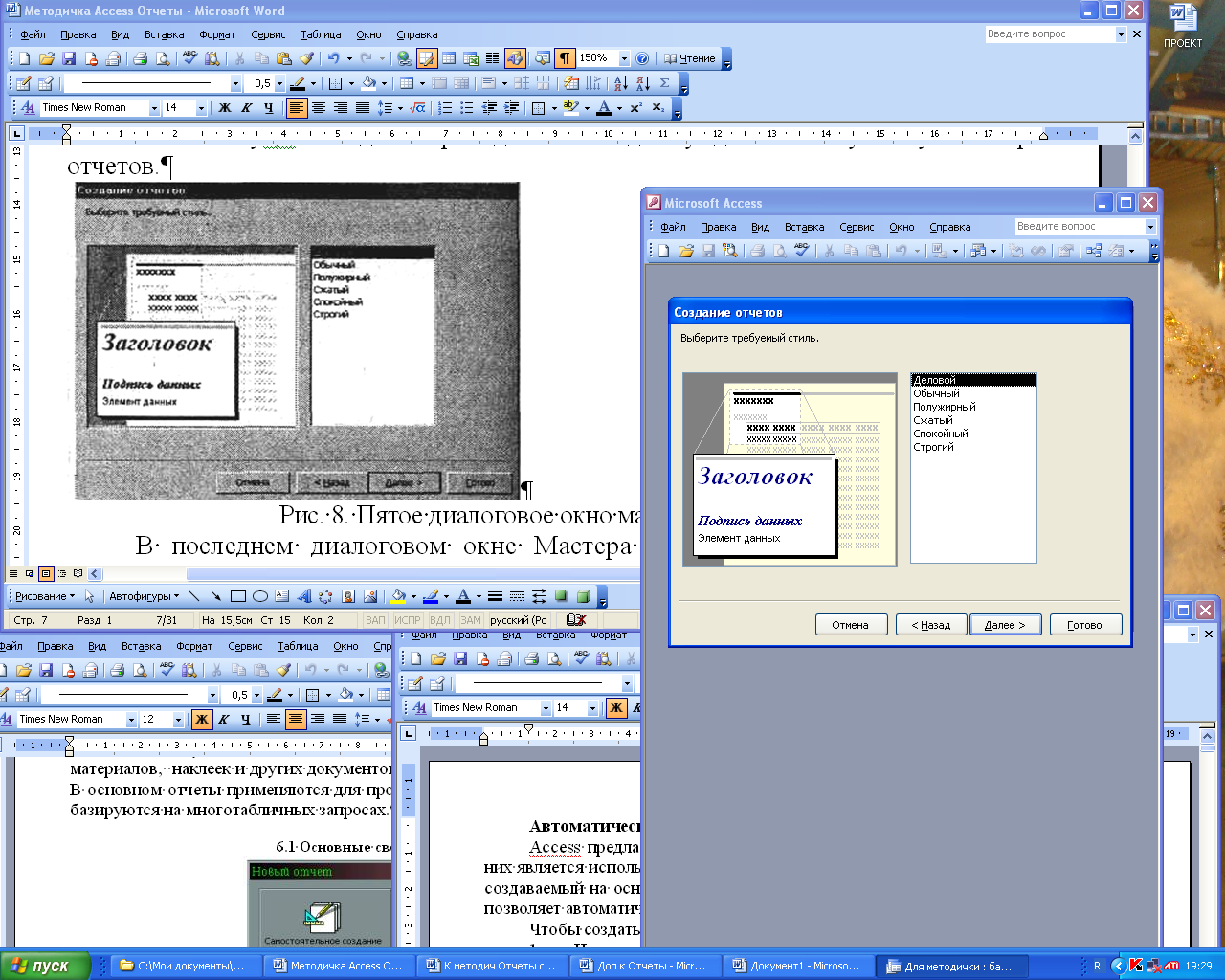The width and height of the screenshot is (1225, 980).
Task: Toggle the ИСПР track changes indicator on status bar
Action: coord(408,620)
